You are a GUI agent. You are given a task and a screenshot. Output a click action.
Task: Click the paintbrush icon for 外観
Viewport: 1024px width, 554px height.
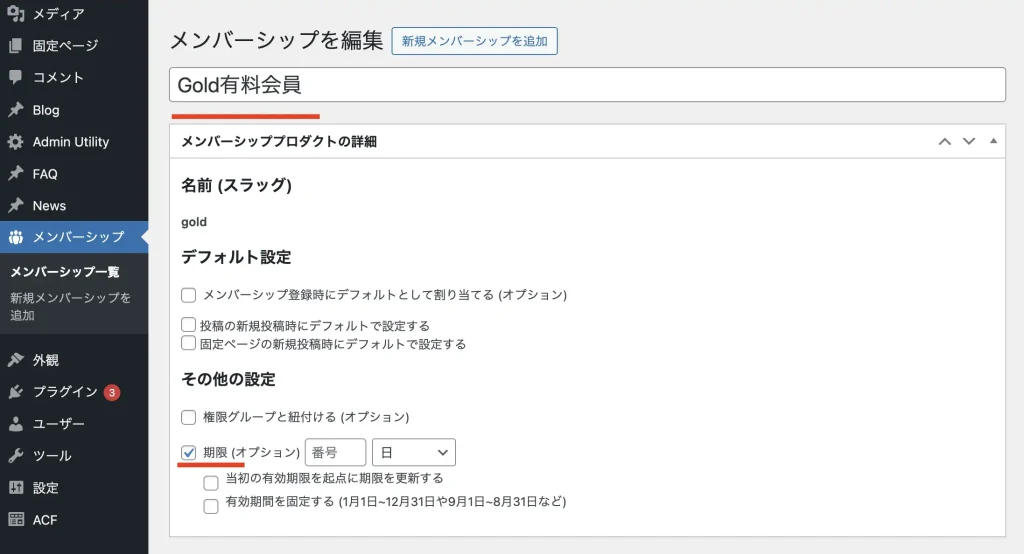(x=15, y=360)
